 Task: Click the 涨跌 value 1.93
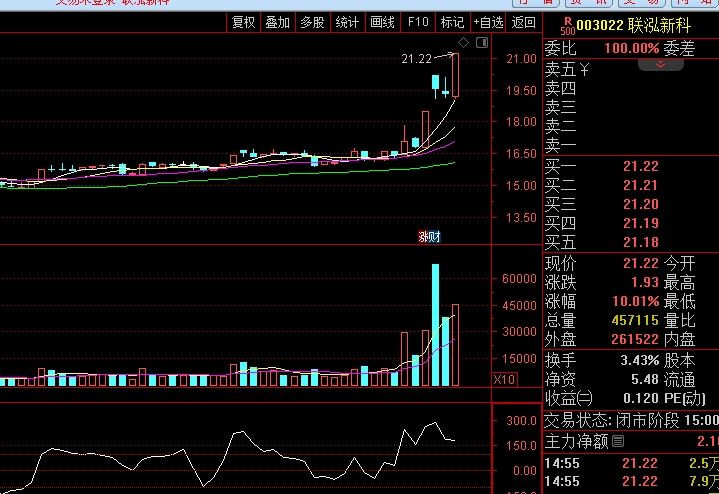pos(645,282)
